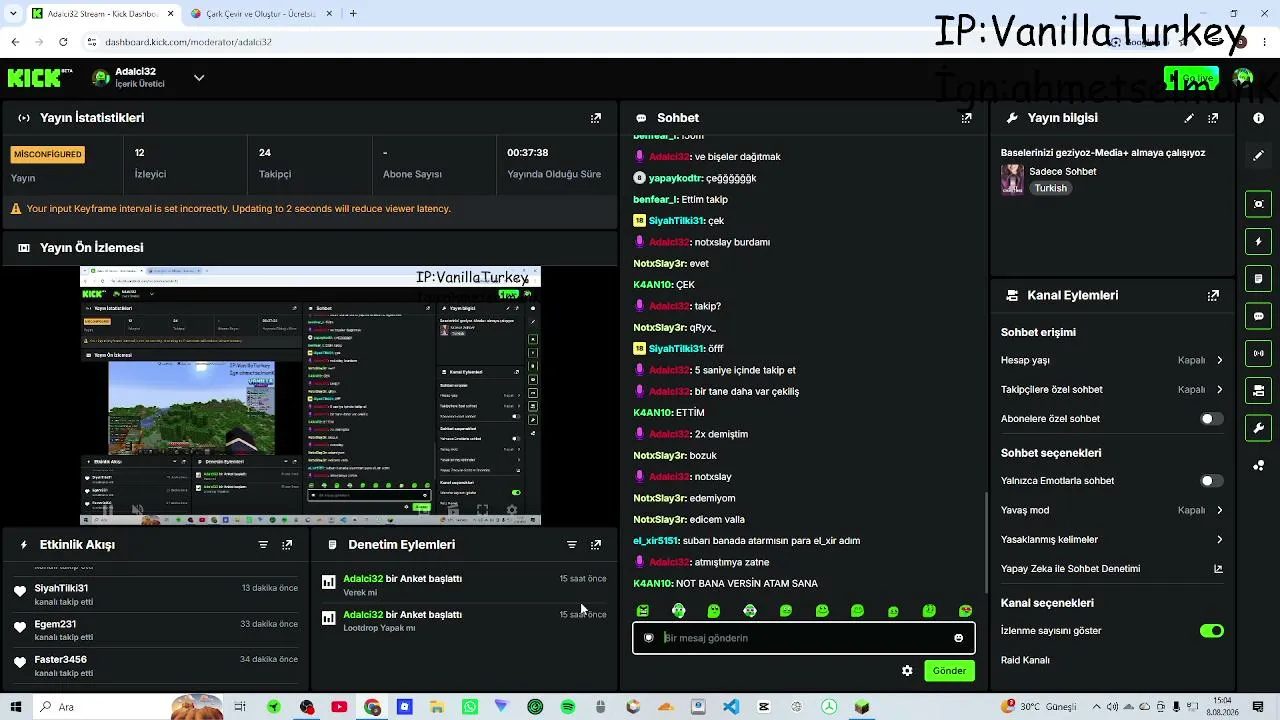This screenshot has width=1280, height=720.
Task: Pop out the Yayın bilgisi panel
Action: pyautogui.click(x=1213, y=118)
